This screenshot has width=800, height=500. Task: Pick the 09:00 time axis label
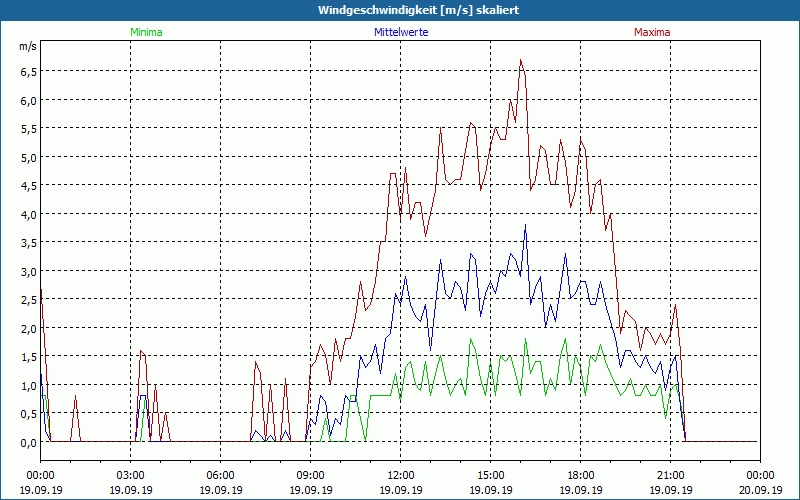click(x=310, y=475)
